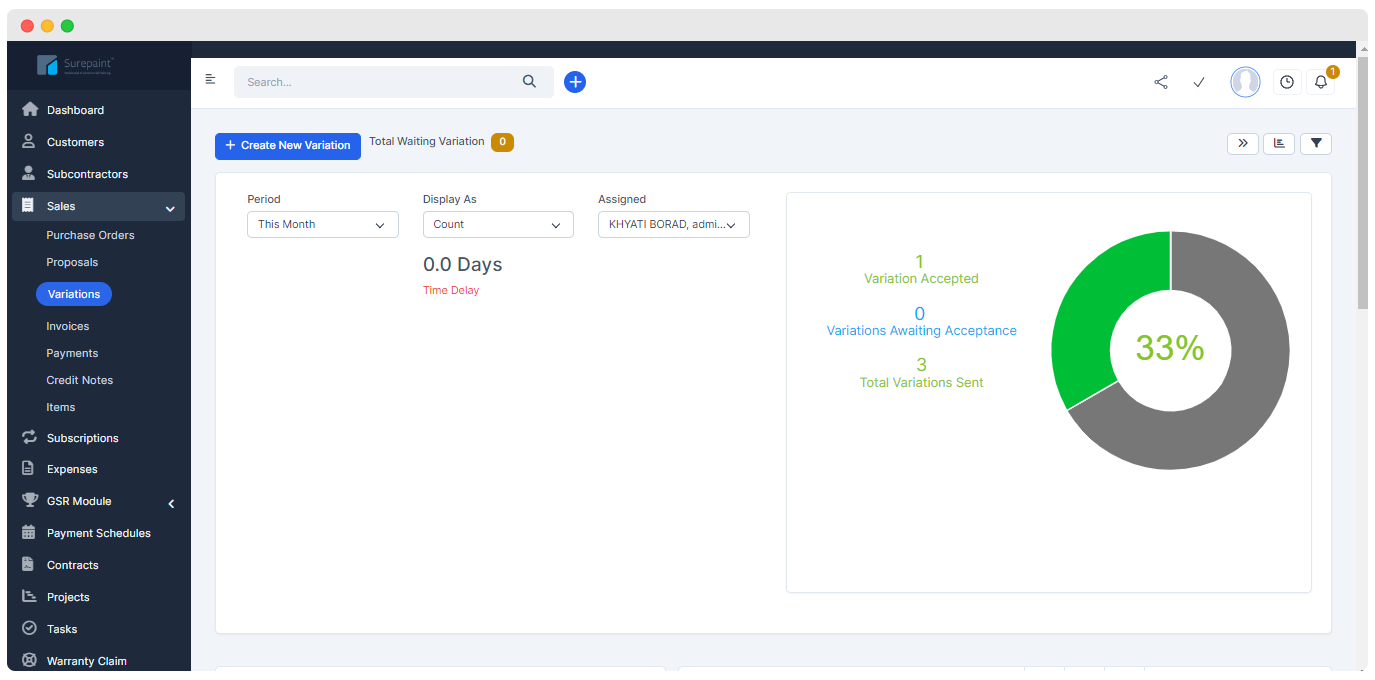Screen dimensions: 1375x680
Task: Open the Period dropdown showing This Month
Action: point(323,225)
